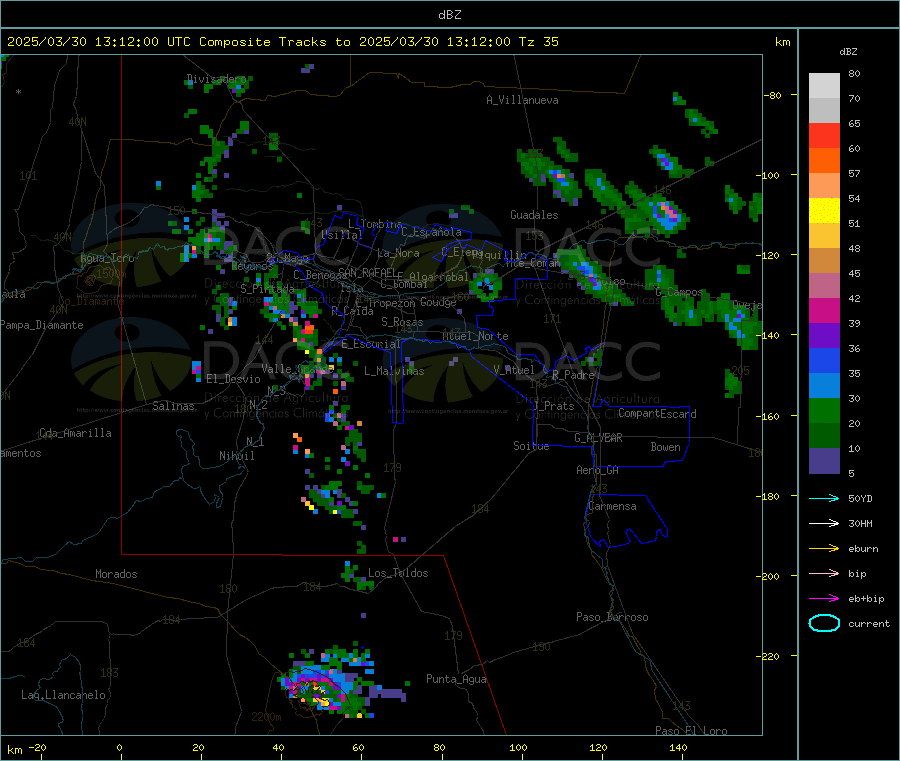Viewport: 900px width, 761px height.
Task: Click the 'Paso_El_Loro' label
Action: [x=692, y=731]
